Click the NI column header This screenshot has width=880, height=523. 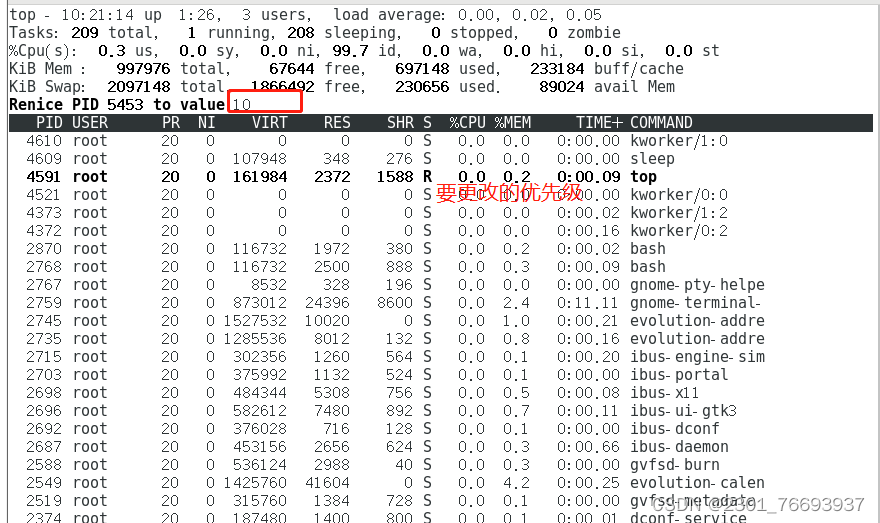(x=207, y=122)
